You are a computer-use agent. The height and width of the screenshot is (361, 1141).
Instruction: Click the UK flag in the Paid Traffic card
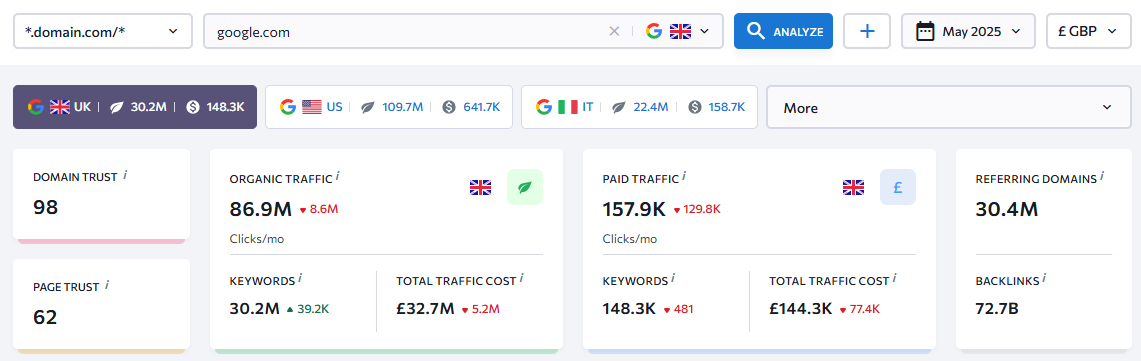[x=854, y=188]
